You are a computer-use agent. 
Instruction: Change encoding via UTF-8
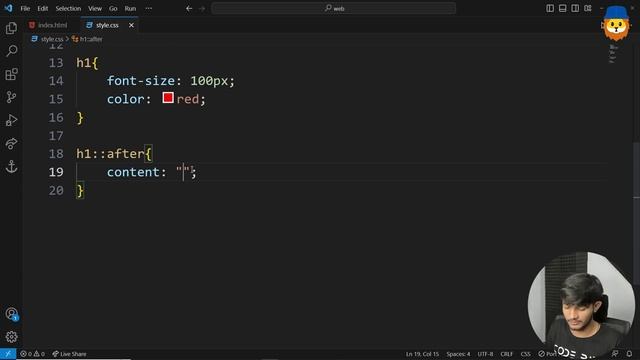point(485,354)
